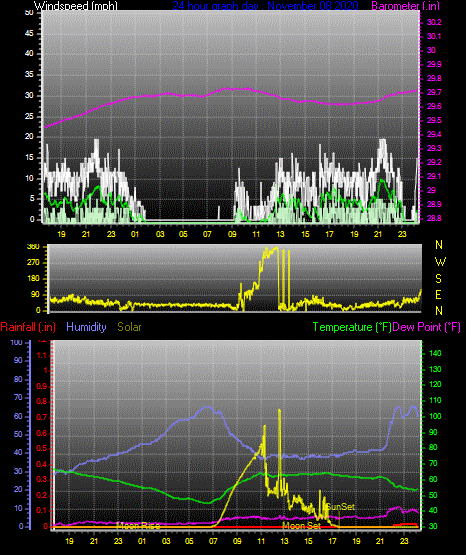The image size is (466, 555).
Task: Click hour label 07 under wind graph
Action: [207, 234]
